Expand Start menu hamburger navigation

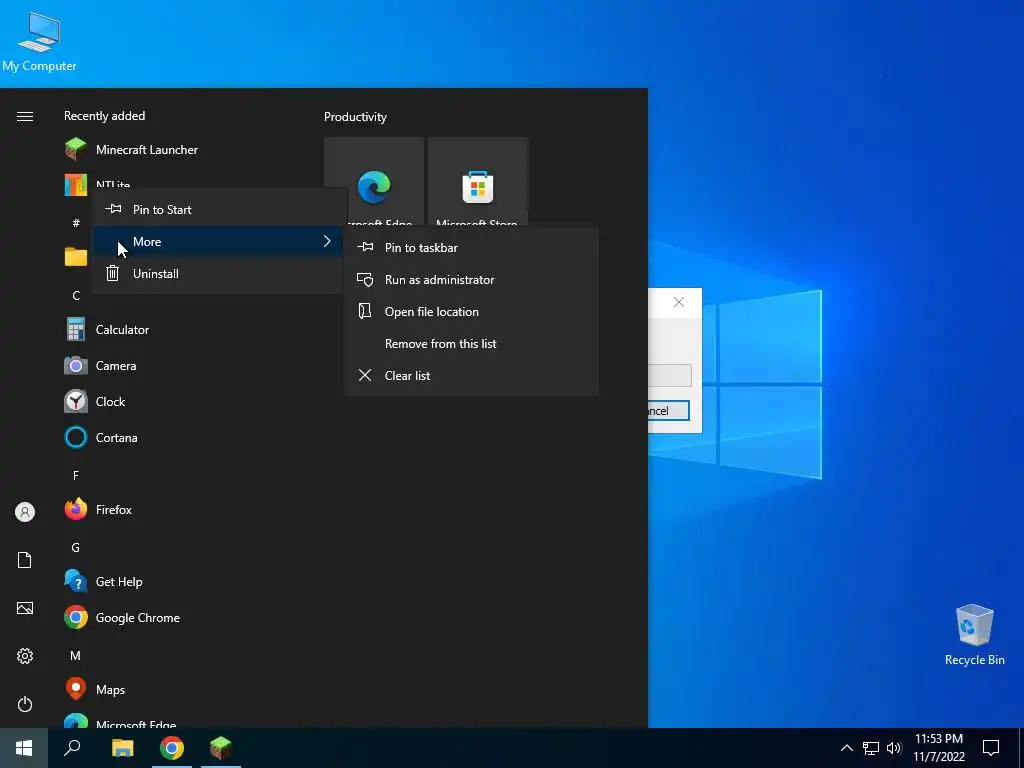25,116
